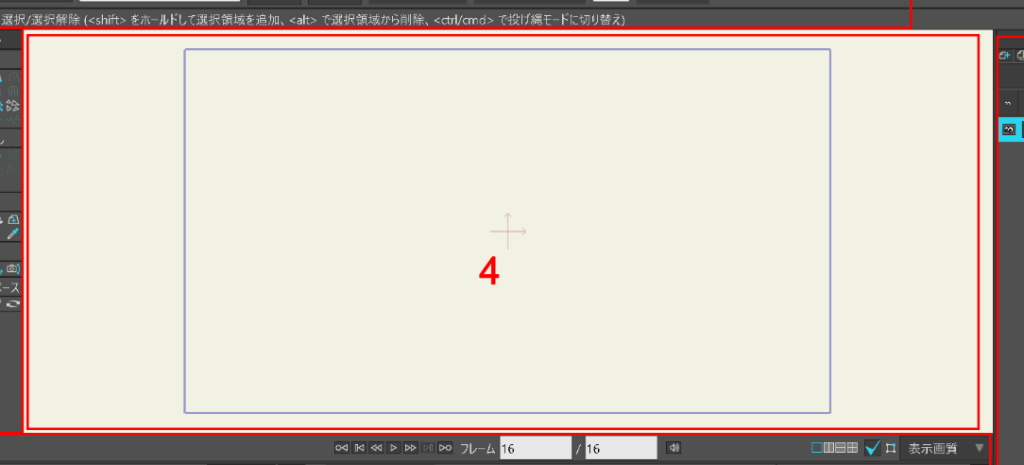The width and height of the screenshot is (1024, 465).
Task: Step forward to the next frame
Action: pos(411,447)
